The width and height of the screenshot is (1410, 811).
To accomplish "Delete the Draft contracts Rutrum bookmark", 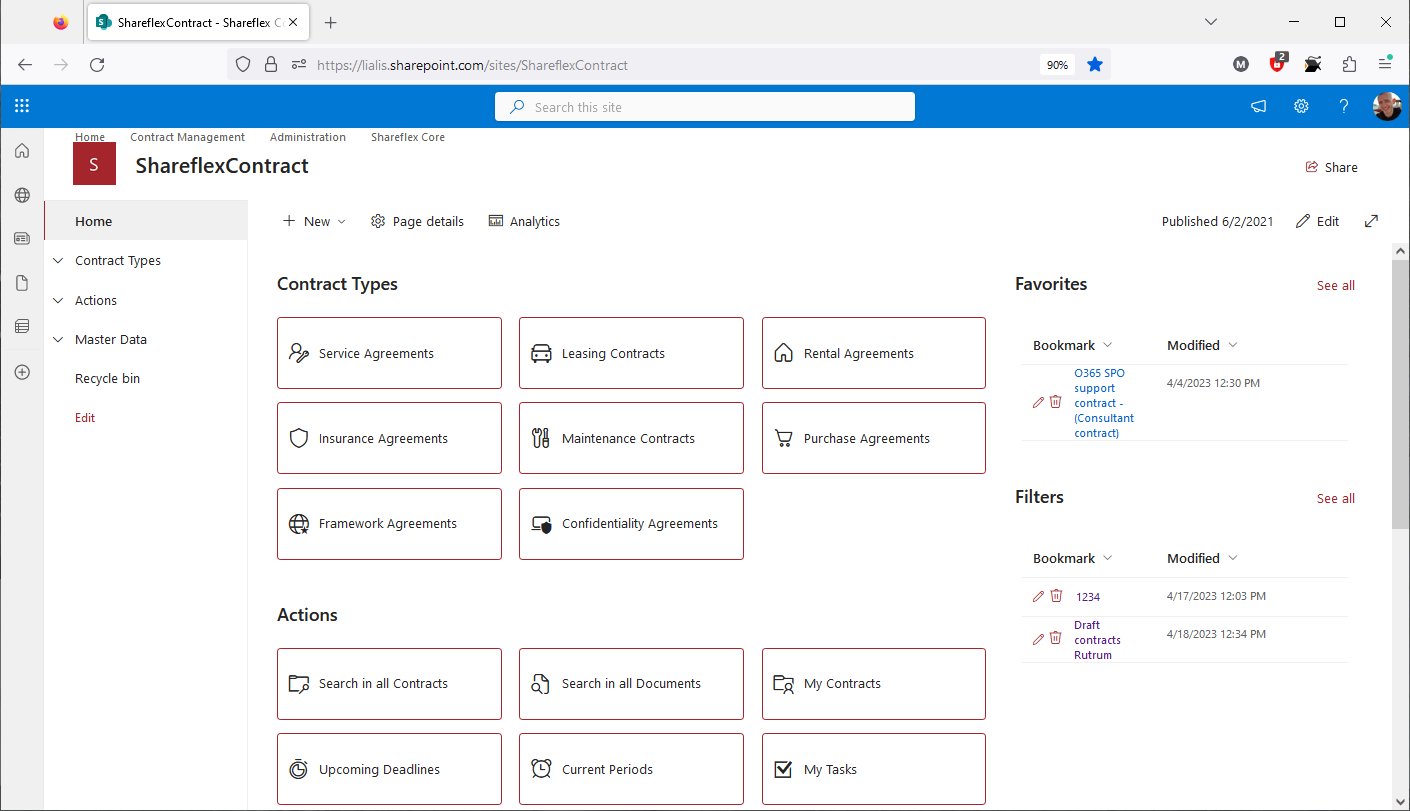I will click(x=1056, y=638).
